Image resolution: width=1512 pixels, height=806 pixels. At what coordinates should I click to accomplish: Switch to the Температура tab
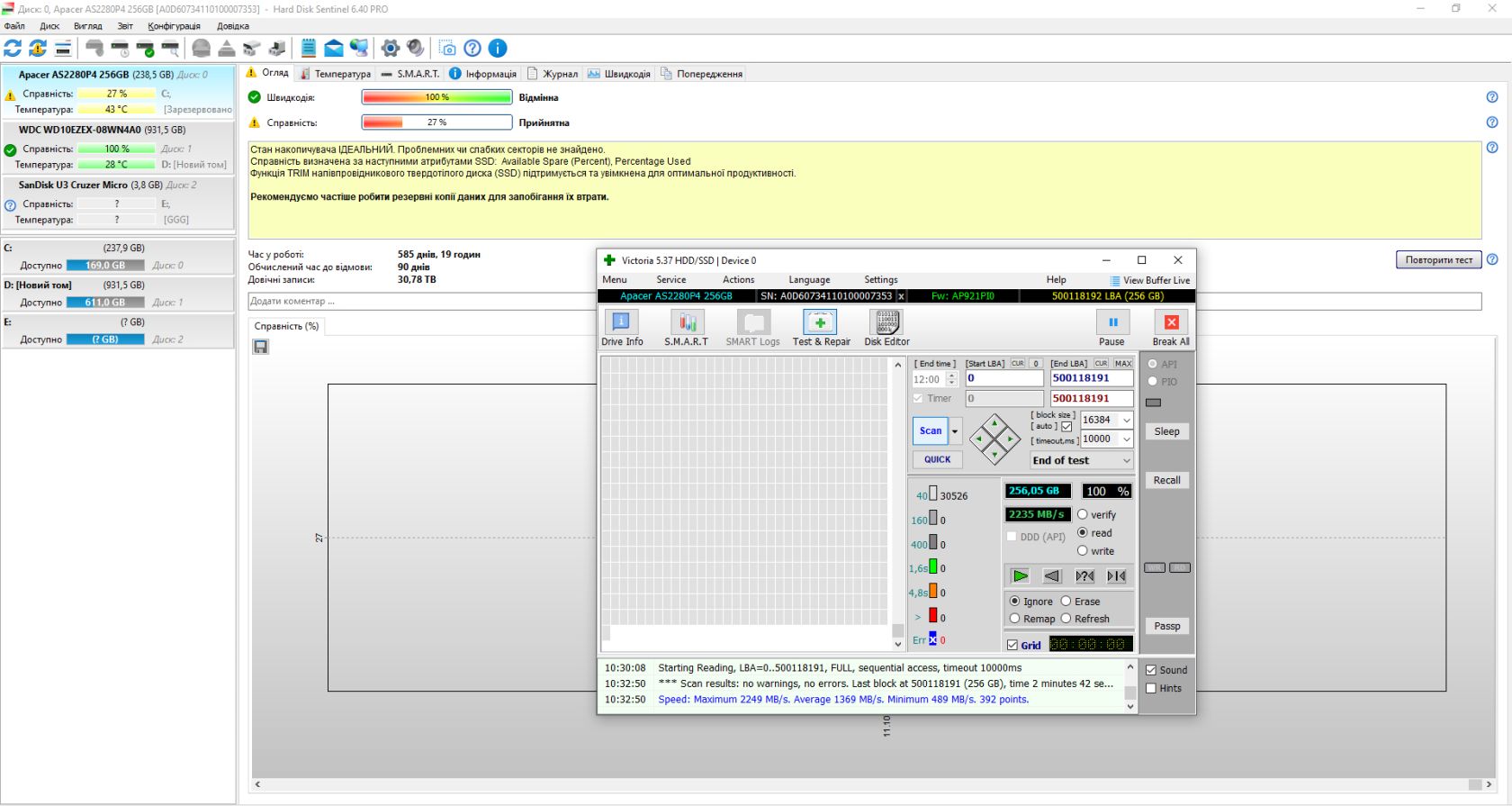(x=336, y=74)
